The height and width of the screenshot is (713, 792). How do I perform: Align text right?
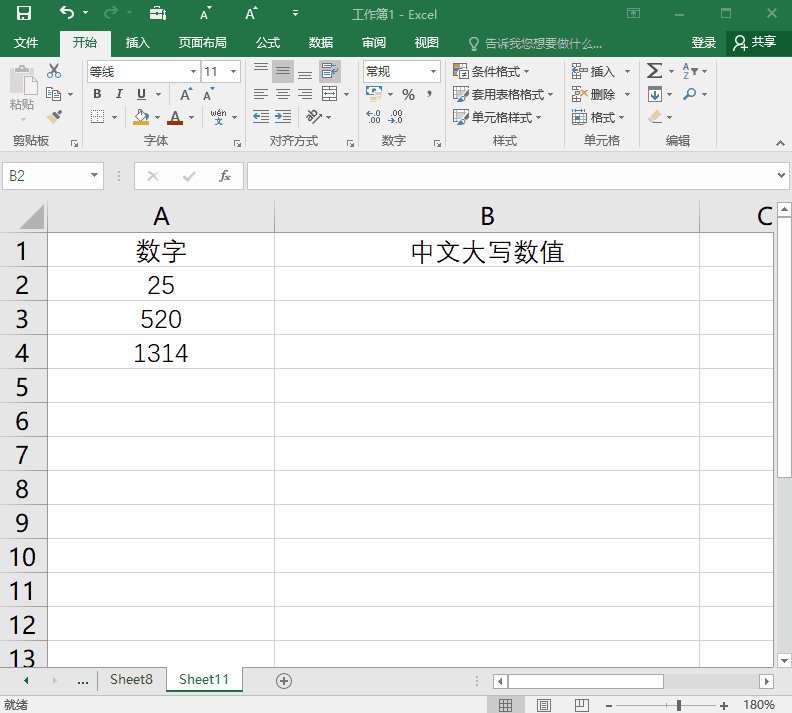(x=305, y=94)
